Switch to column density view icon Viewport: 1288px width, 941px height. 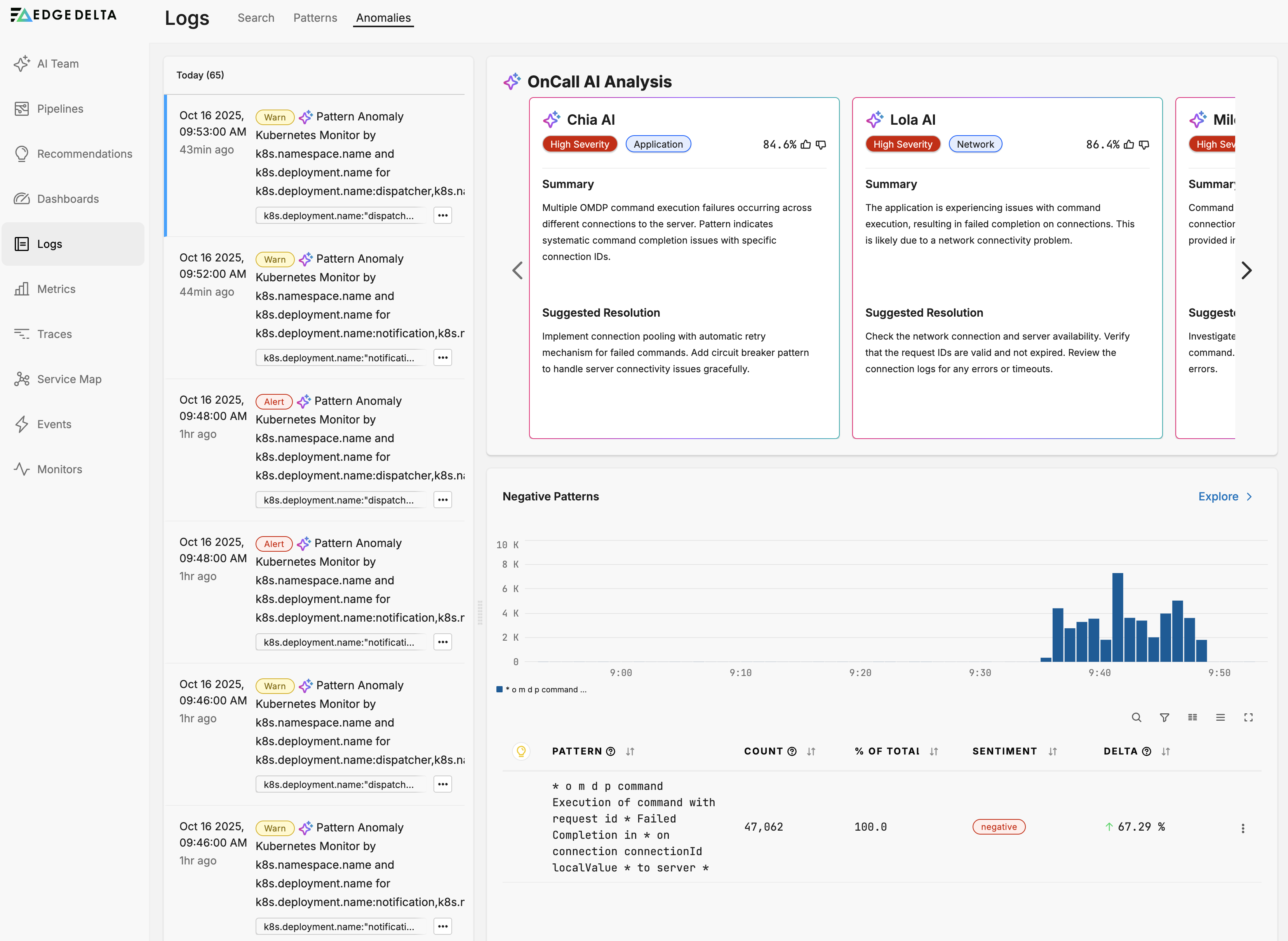tap(1192, 718)
